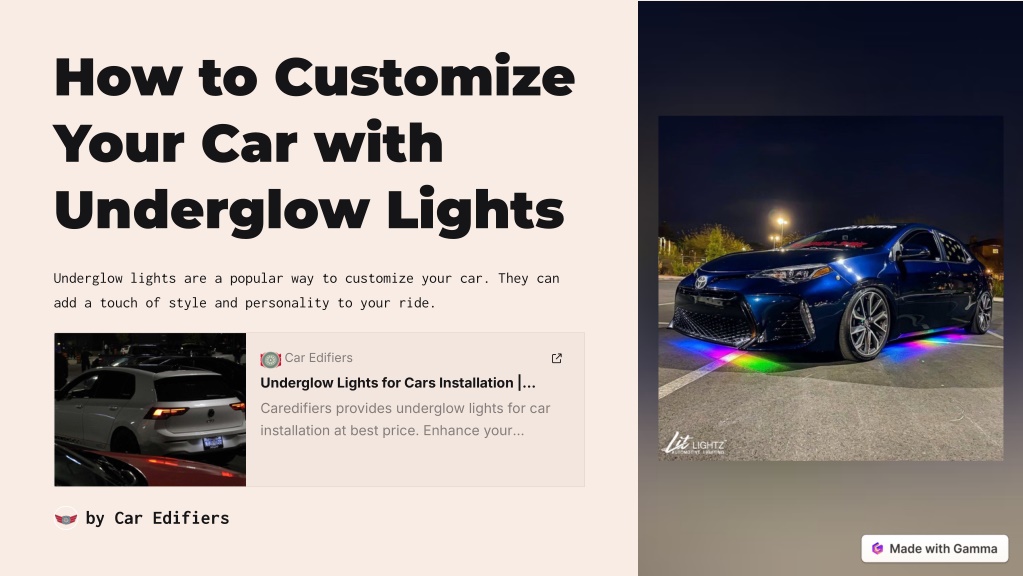This screenshot has height=576, width=1023.
Task: Click the Gamma logo icon in the badge
Action: (x=878, y=549)
